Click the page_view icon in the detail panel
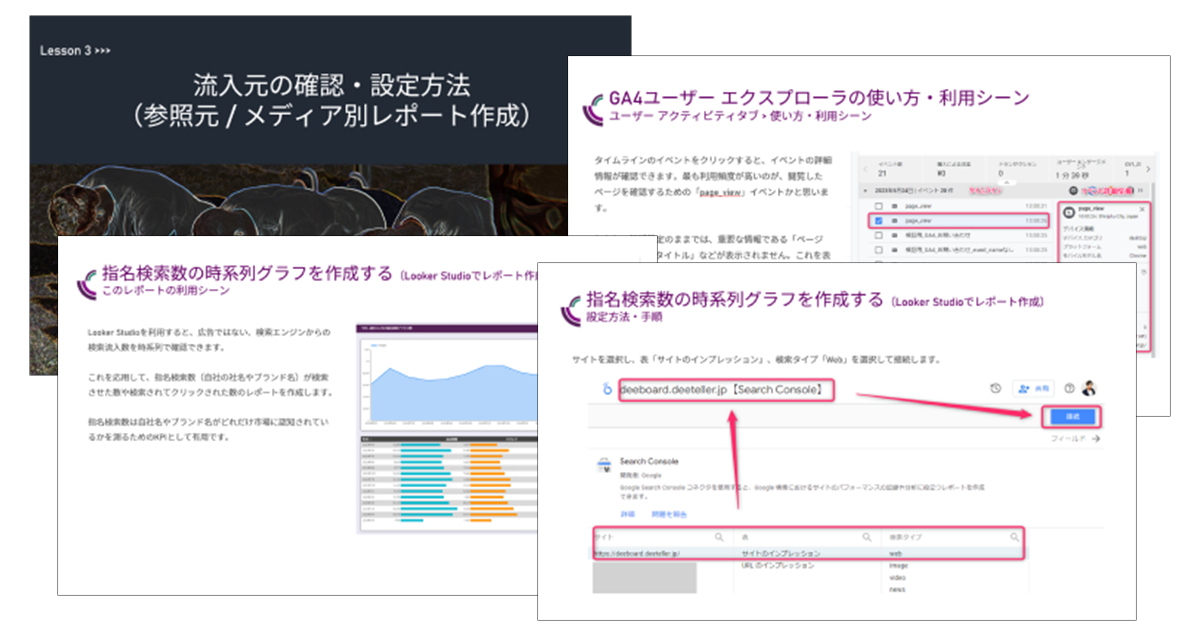 1069,212
